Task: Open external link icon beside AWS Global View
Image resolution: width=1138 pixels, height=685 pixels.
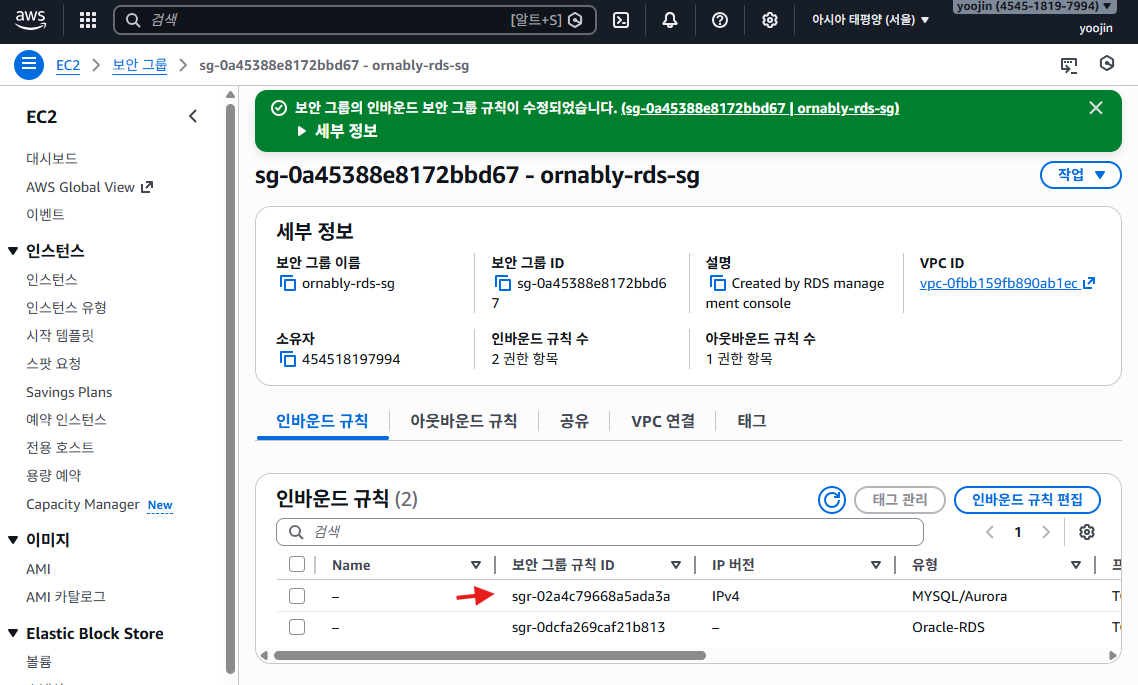Action: pos(147,187)
